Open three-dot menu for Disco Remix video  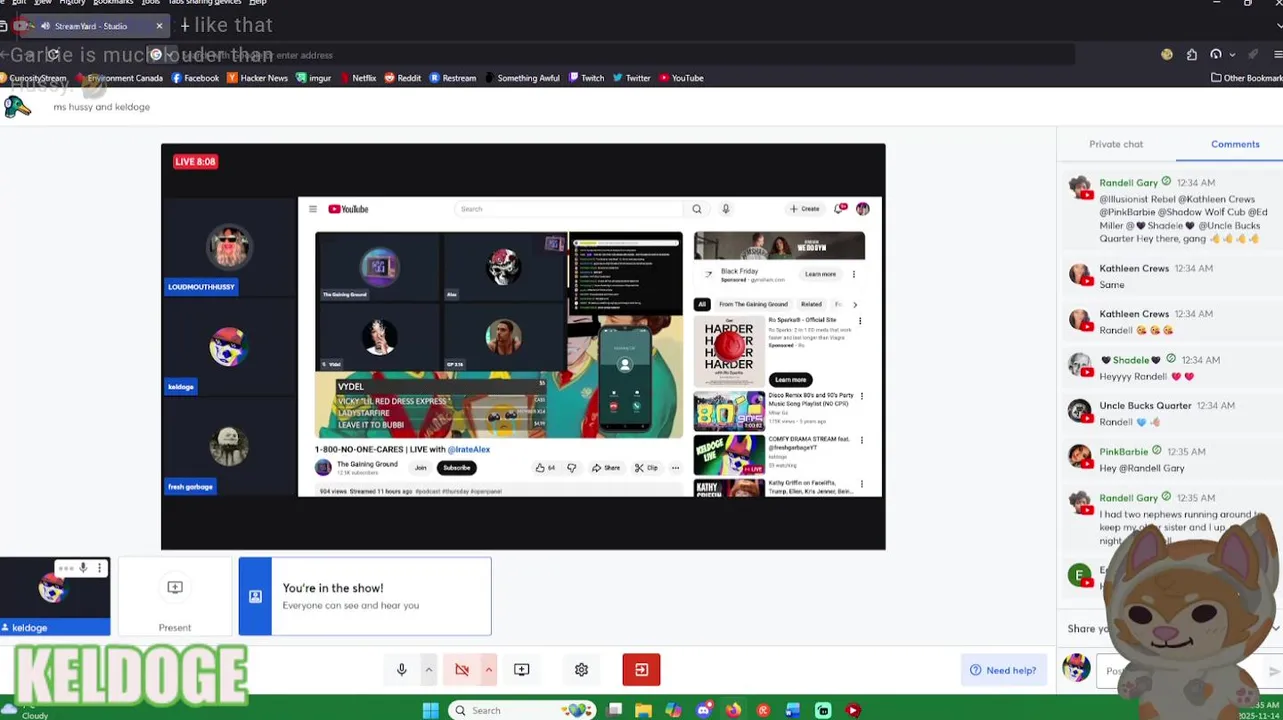point(862,397)
